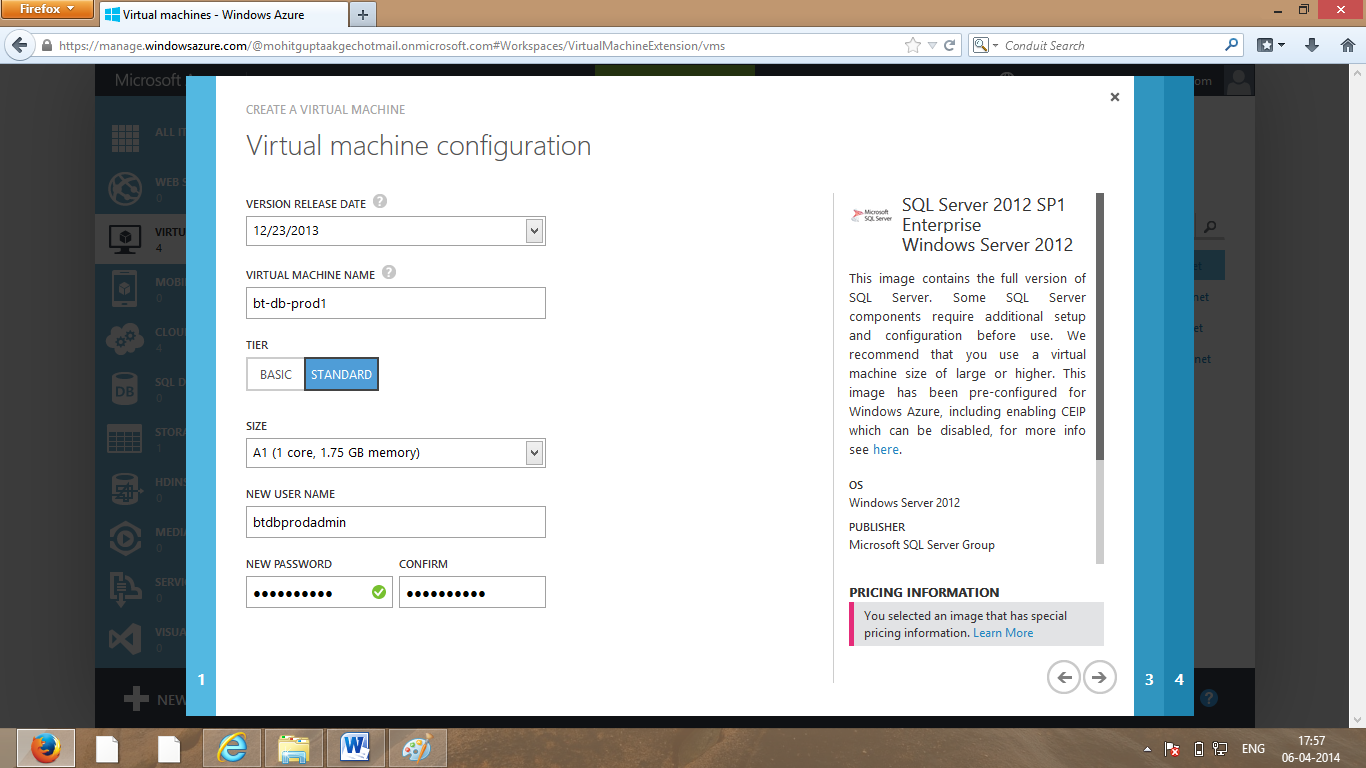
Task: Open Microsoft Word from the taskbar
Action: pos(355,749)
